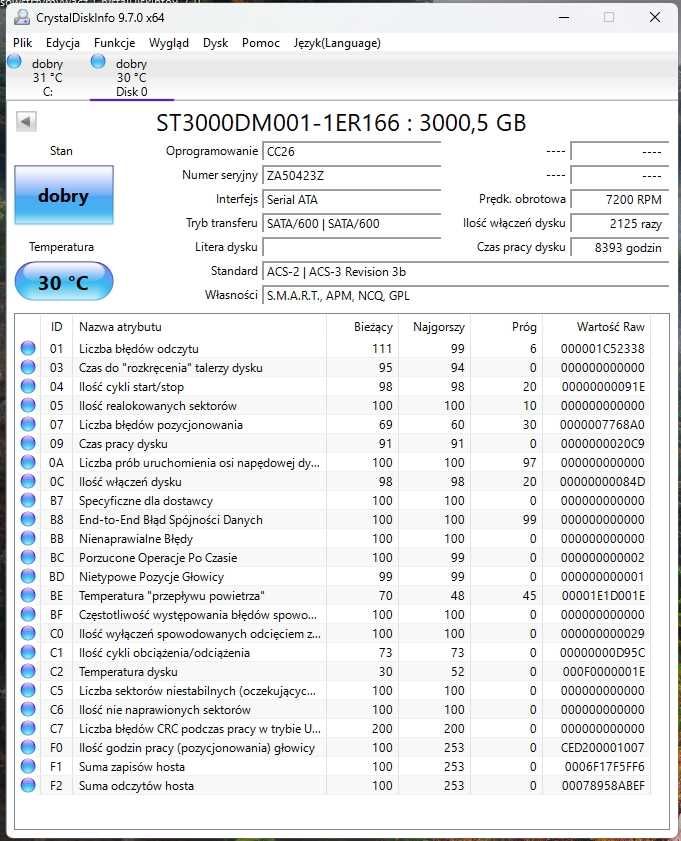The image size is (681, 841).
Task: Click the status orb for attribute C2
Action: click(28, 672)
